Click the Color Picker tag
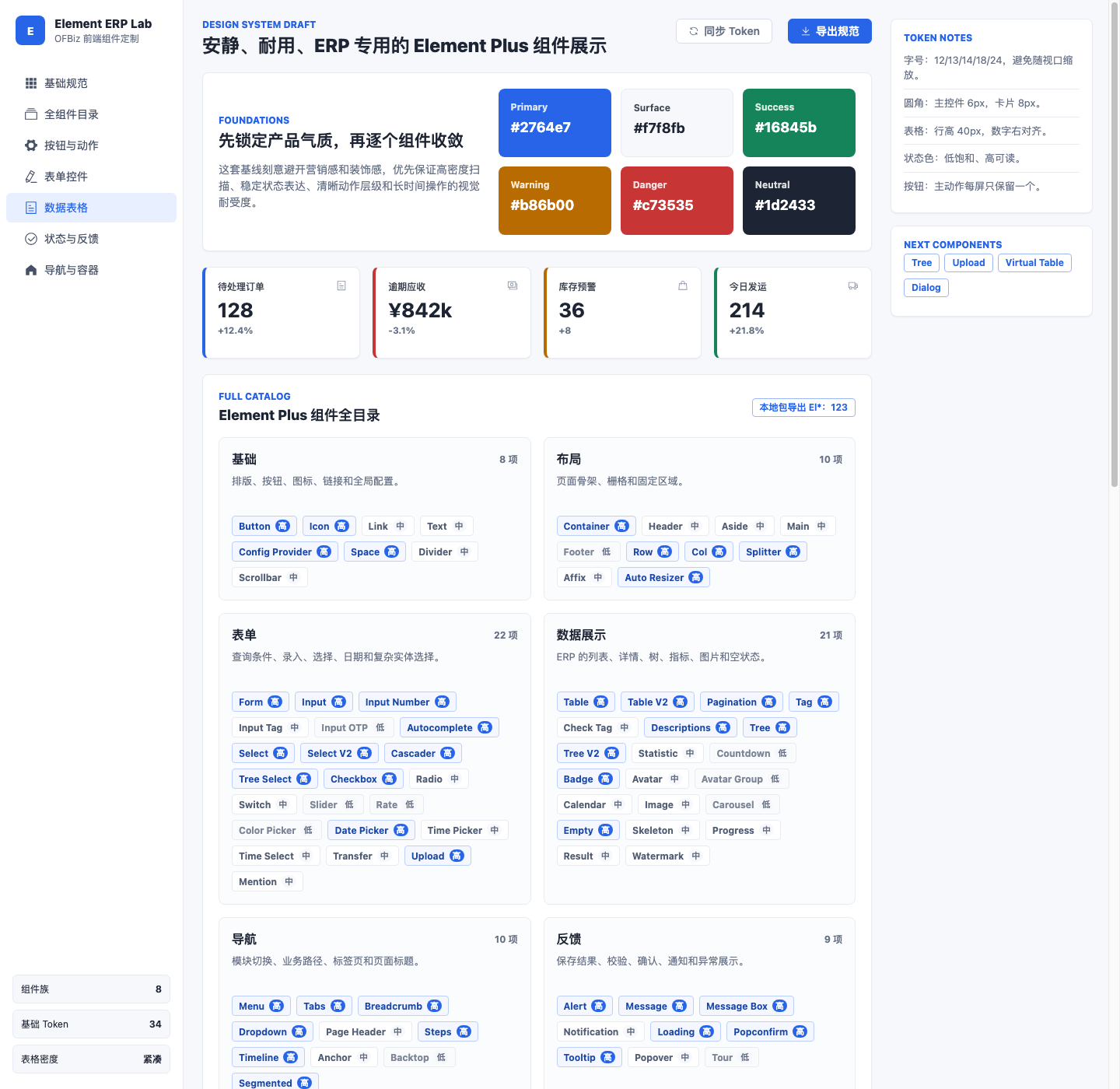The width and height of the screenshot is (1120, 1089). coord(276,831)
